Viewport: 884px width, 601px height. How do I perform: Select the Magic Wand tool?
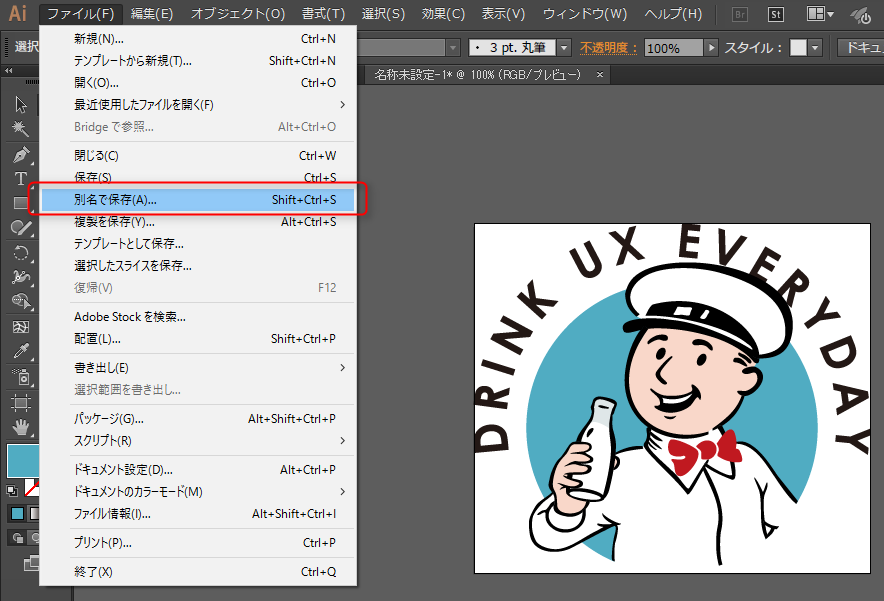pyautogui.click(x=20, y=129)
